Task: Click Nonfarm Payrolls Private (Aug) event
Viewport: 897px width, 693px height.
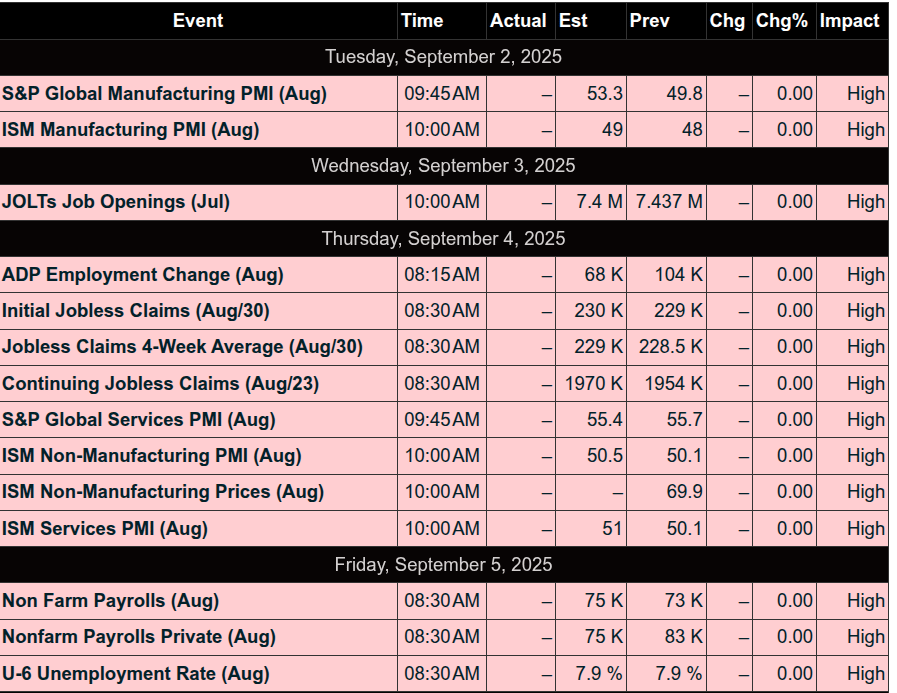Action: pos(138,636)
